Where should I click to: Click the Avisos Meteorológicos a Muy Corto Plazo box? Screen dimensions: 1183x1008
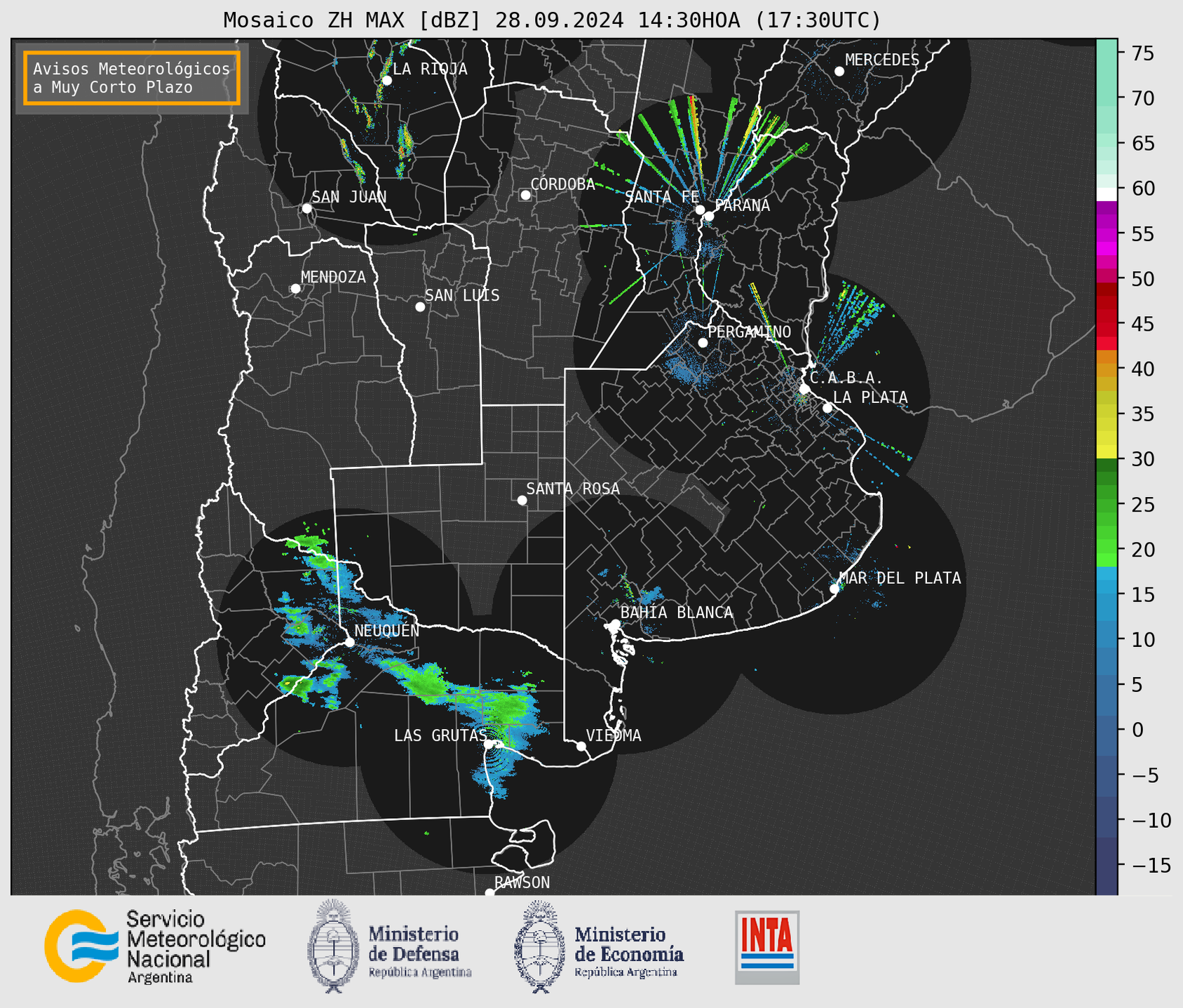[x=132, y=78]
